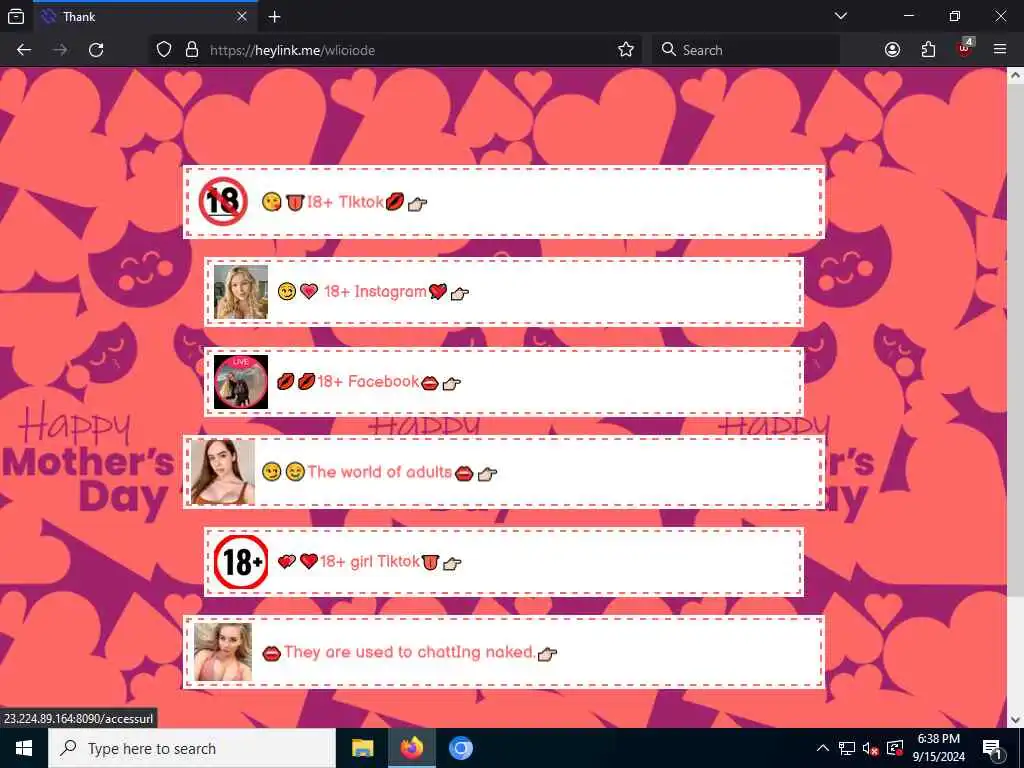Open the extensions puzzle icon

coord(928,50)
